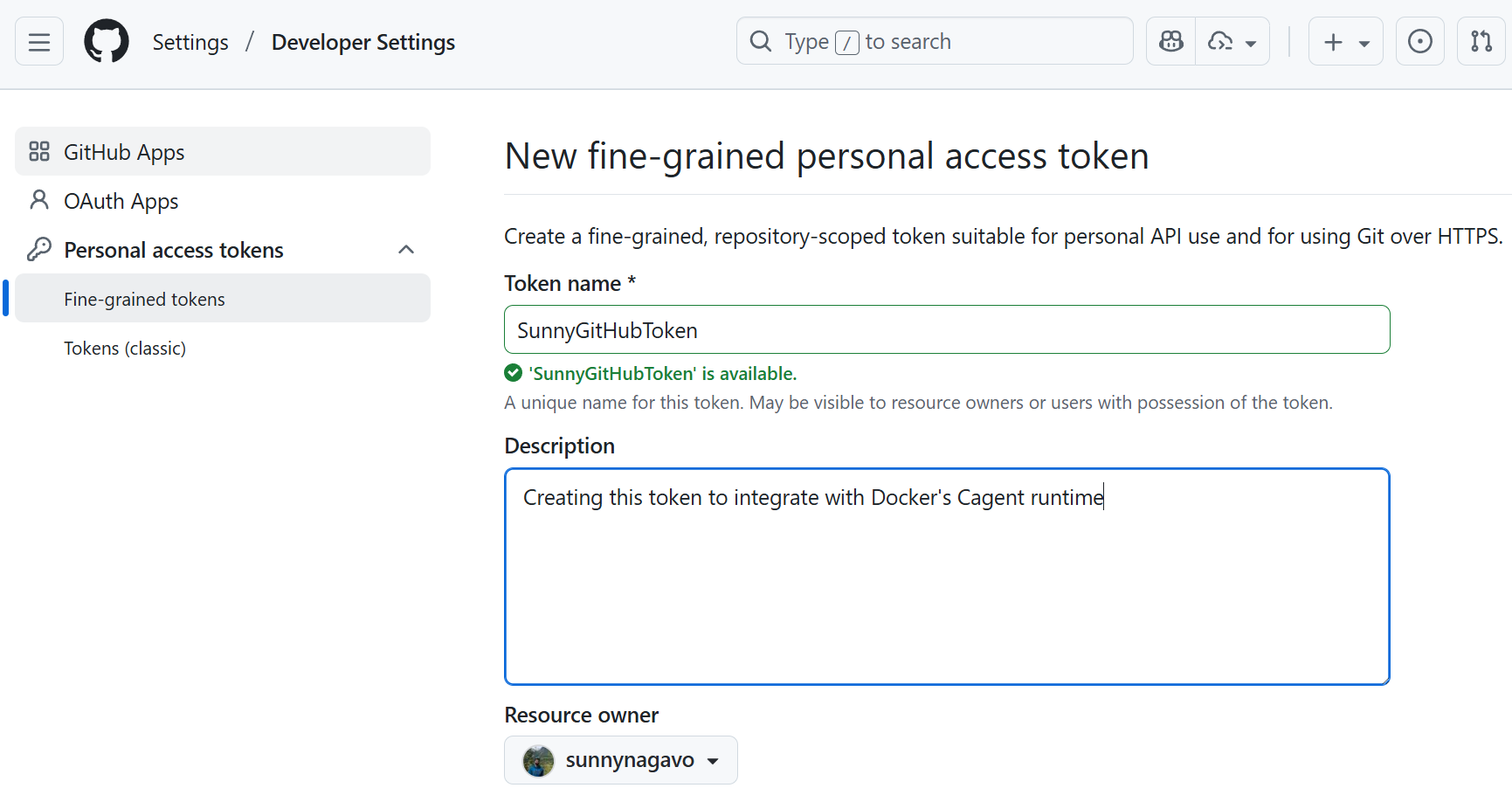View issues via circle-dot icon
Screen dimensions: 1512x788
(1419, 42)
